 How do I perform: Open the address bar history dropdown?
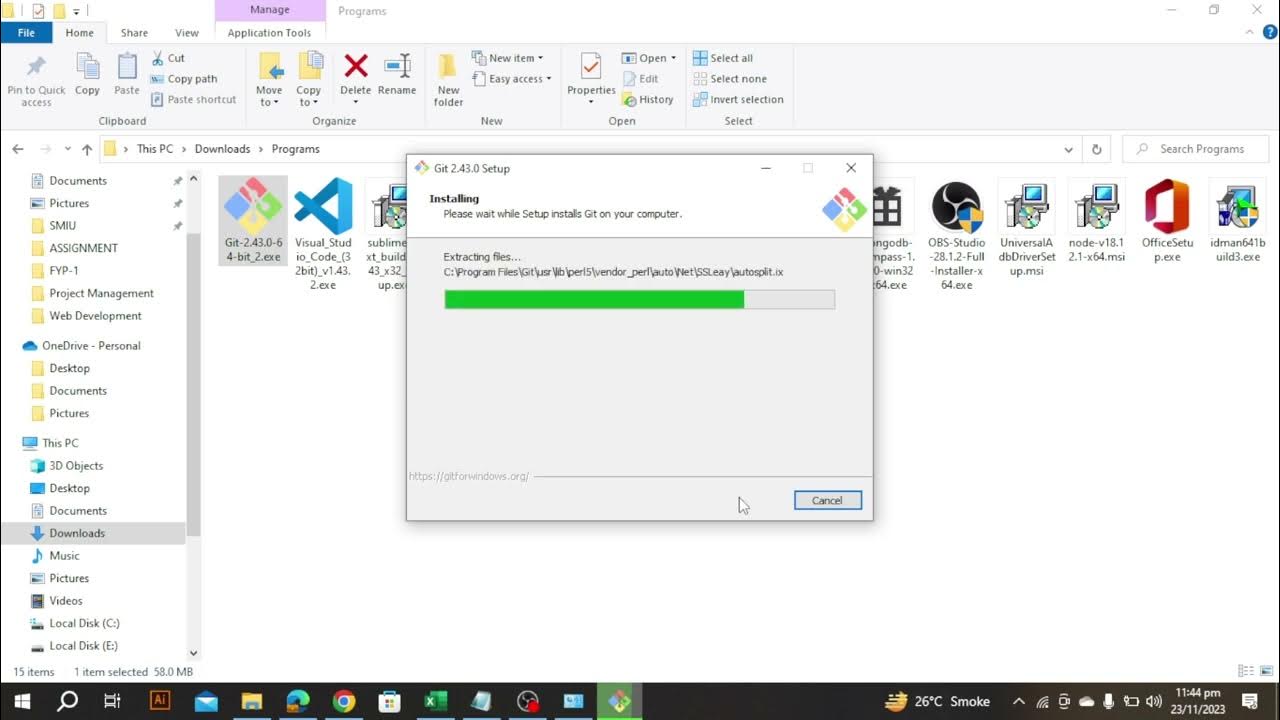pyautogui.click(x=1070, y=149)
